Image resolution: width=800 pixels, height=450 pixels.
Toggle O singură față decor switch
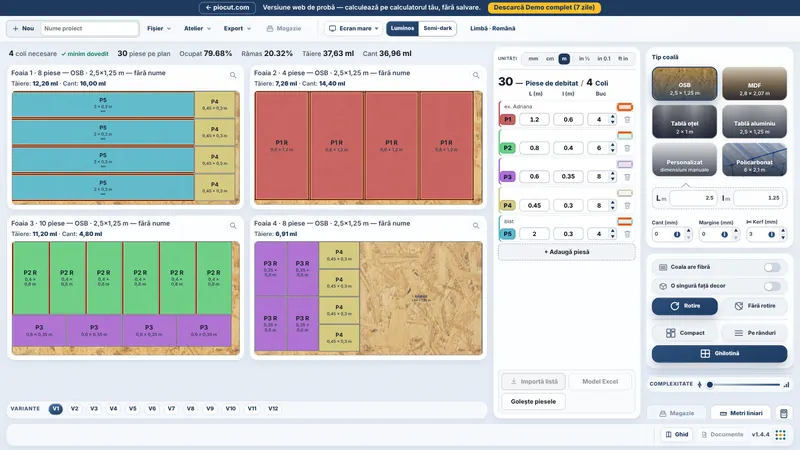click(x=772, y=286)
